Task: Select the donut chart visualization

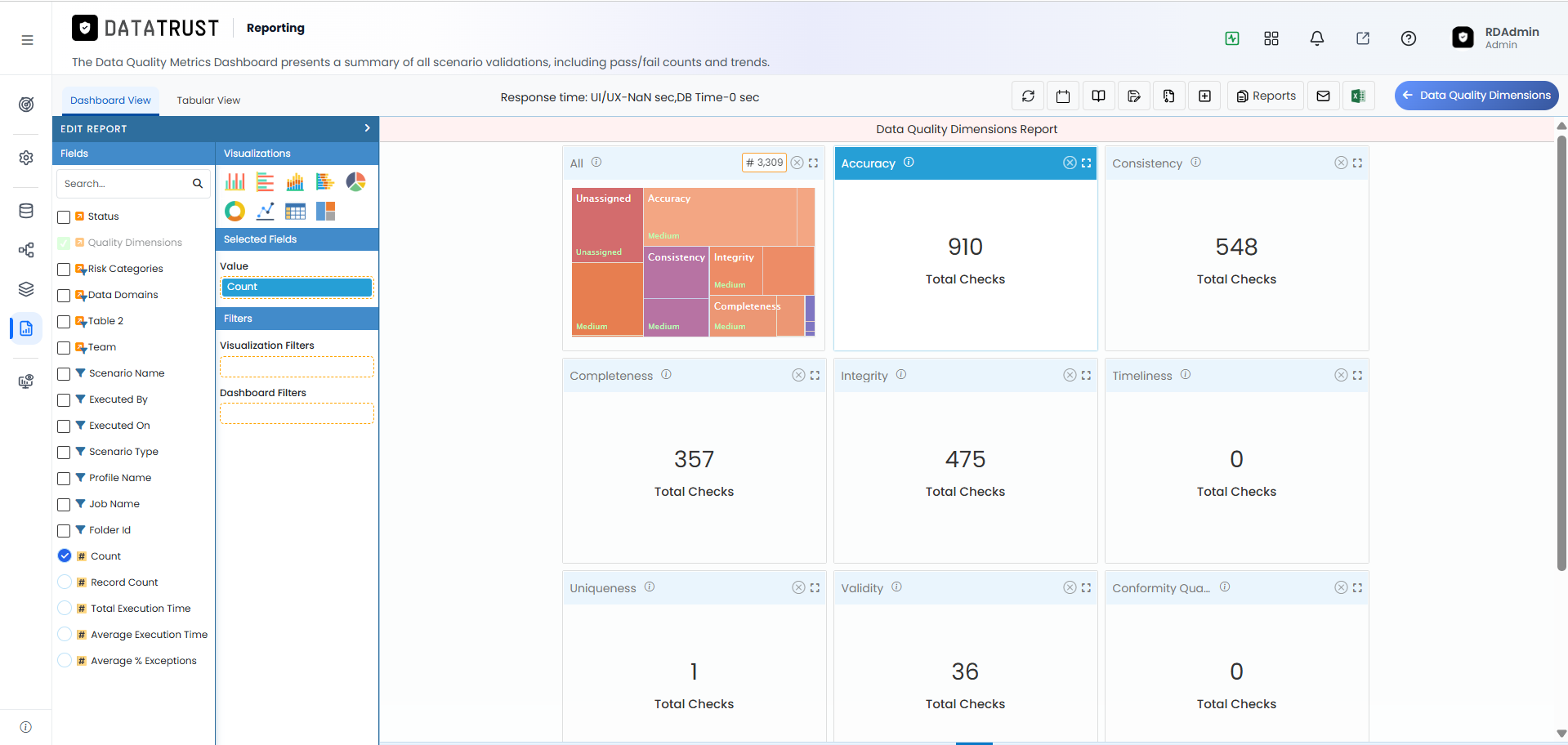Action: click(x=235, y=212)
